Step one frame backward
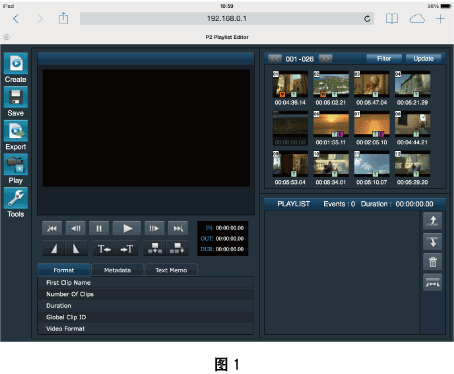This screenshot has width=454, height=374. [x=76, y=228]
